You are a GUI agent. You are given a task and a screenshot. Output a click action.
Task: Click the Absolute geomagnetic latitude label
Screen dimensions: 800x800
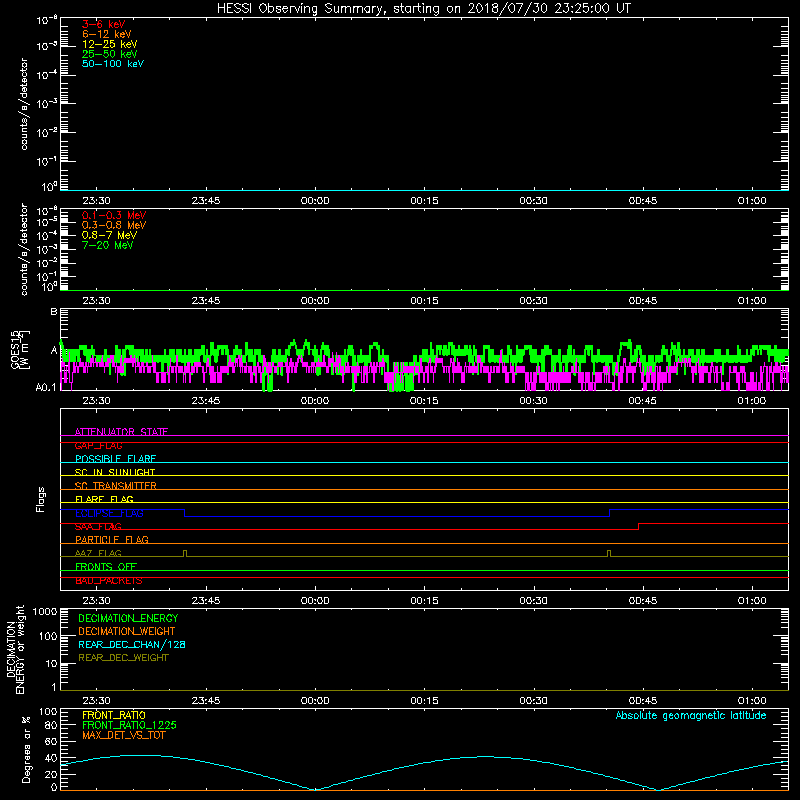[691, 716]
